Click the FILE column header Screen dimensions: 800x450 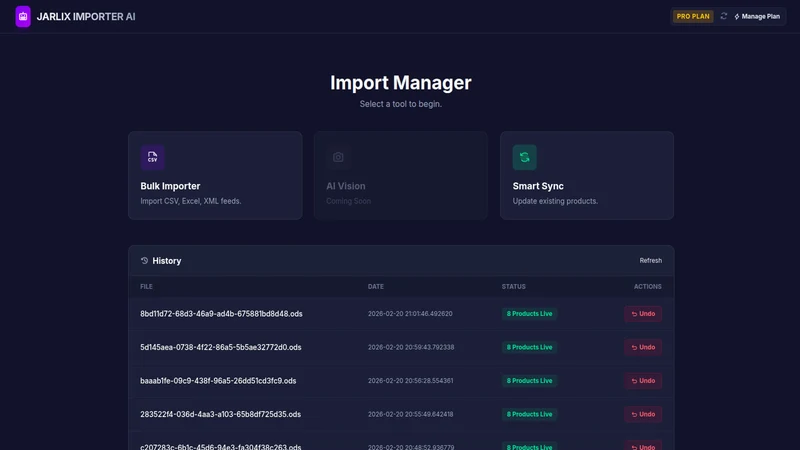click(146, 287)
